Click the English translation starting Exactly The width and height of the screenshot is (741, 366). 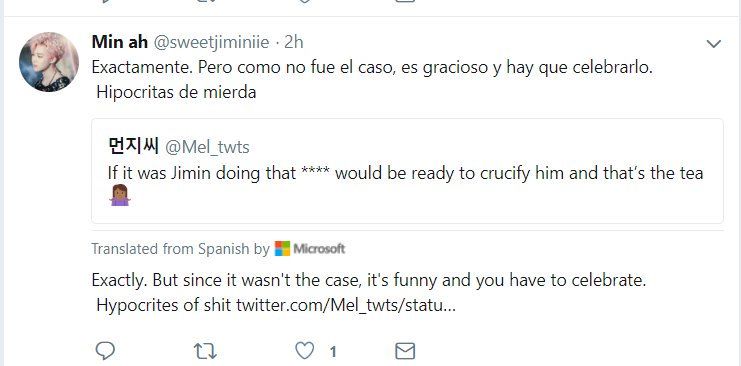369,293
